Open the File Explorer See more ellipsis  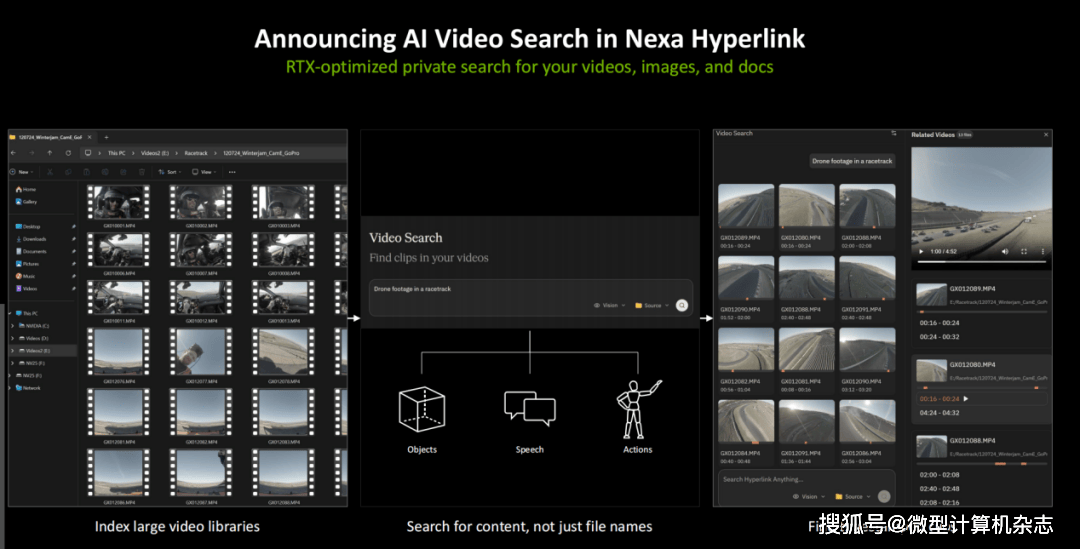tap(232, 172)
